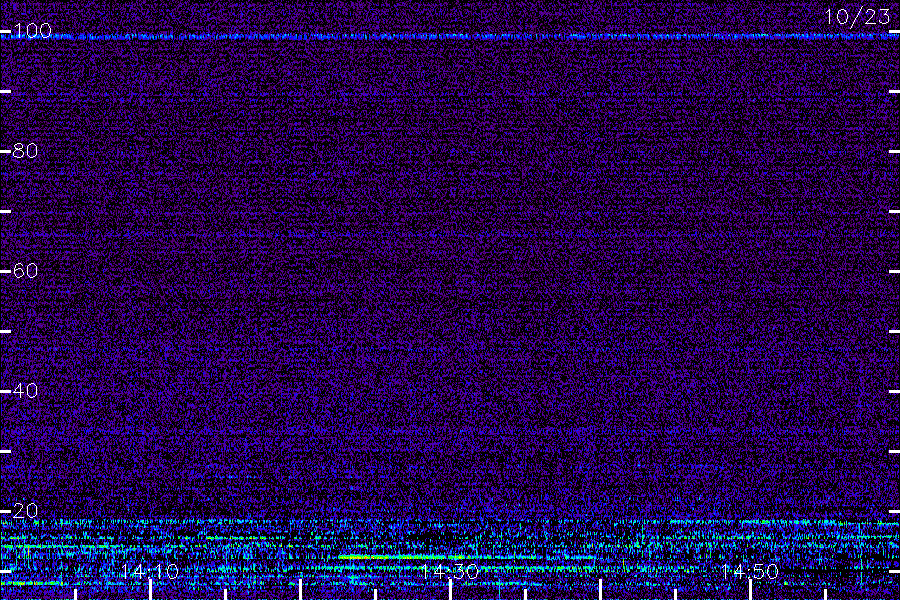Click the 100 frequency axis label
This screenshot has width=900, height=600.
(x=32, y=31)
